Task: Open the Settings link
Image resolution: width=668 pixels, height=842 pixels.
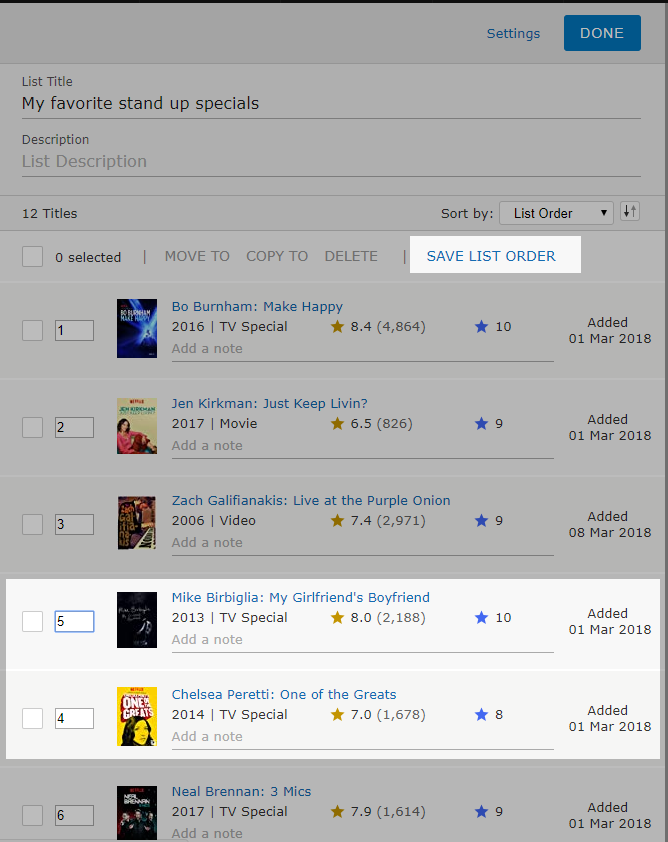Action: (x=513, y=33)
